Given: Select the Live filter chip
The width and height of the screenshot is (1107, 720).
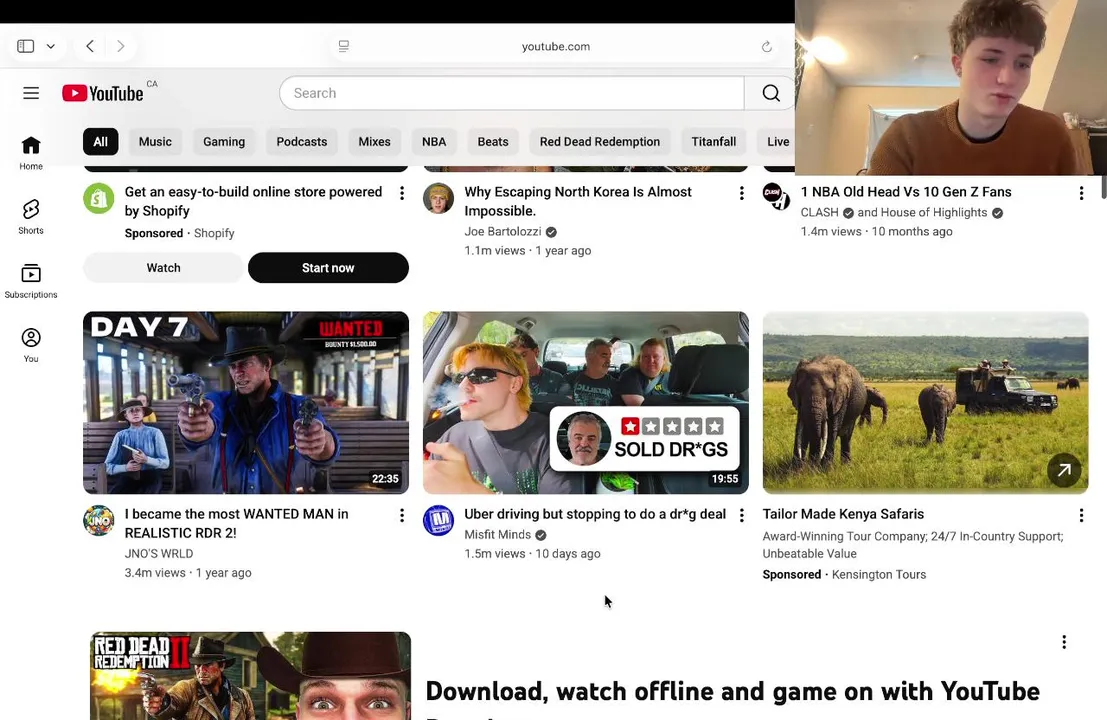Looking at the screenshot, I should 777,142.
